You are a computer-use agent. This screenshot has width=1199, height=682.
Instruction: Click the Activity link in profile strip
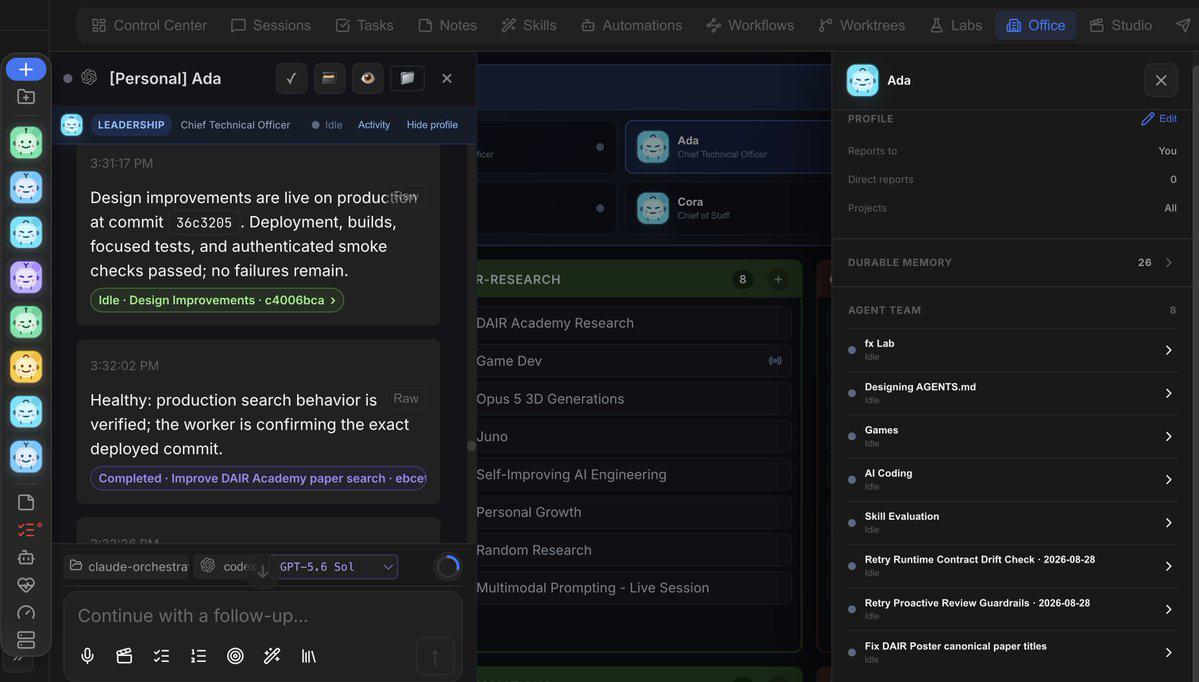coord(374,125)
